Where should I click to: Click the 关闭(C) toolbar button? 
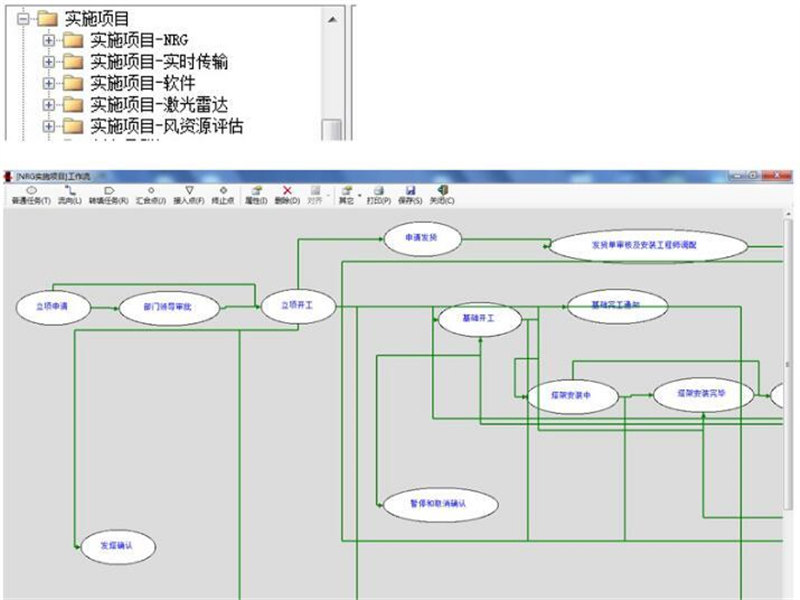click(442, 195)
